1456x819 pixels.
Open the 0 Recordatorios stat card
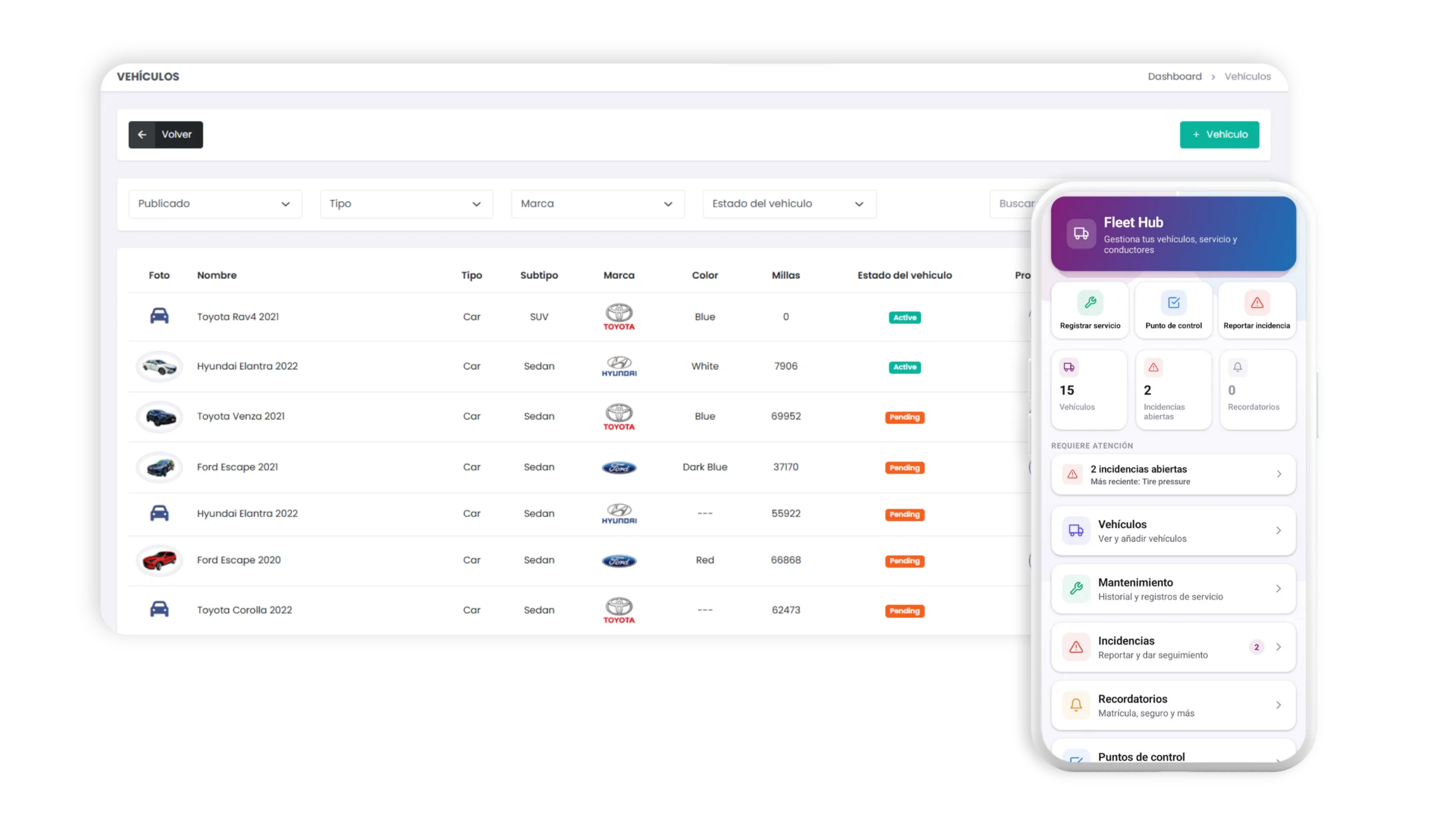coord(1258,389)
